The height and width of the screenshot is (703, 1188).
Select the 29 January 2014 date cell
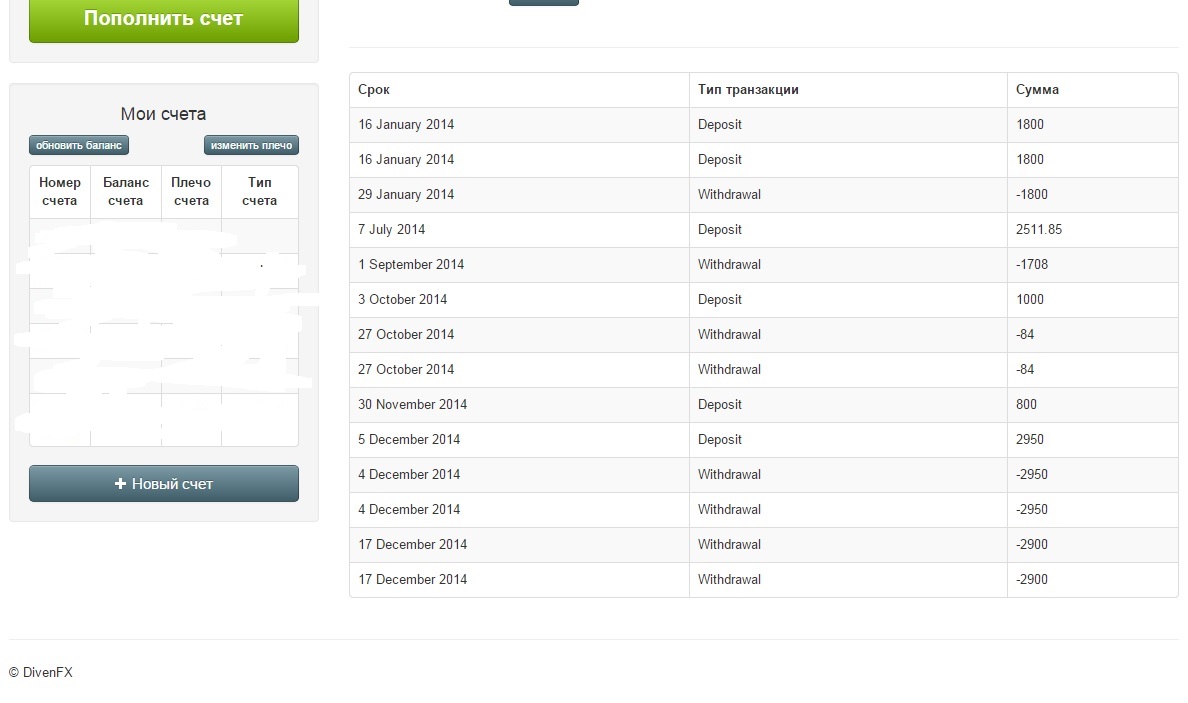coord(519,195)
